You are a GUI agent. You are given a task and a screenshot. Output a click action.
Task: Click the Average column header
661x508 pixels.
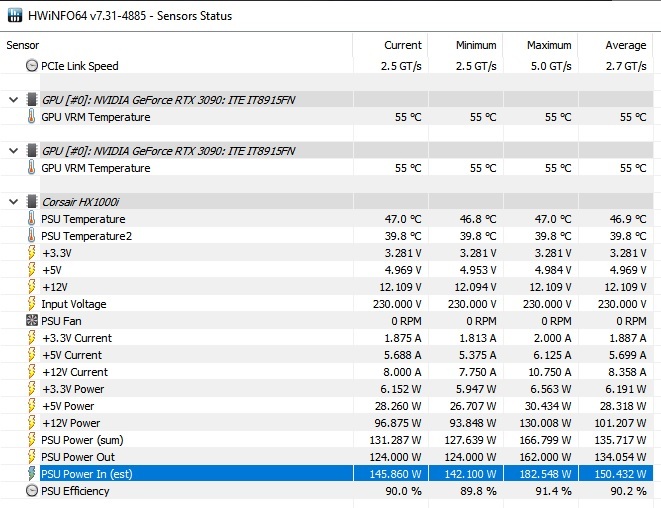pyautogui.click(x=625, y=45)
